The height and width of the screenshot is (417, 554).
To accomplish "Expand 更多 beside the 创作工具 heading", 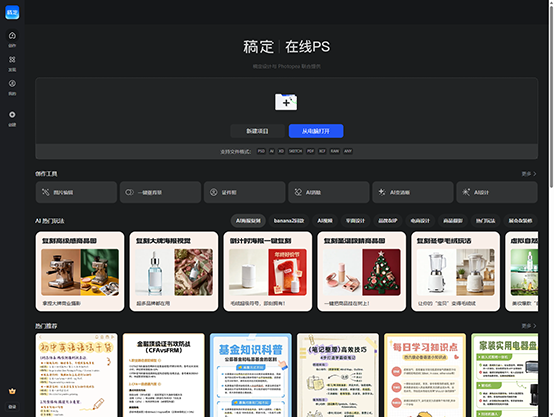I will pyautogui.click(x=529, y=174).
